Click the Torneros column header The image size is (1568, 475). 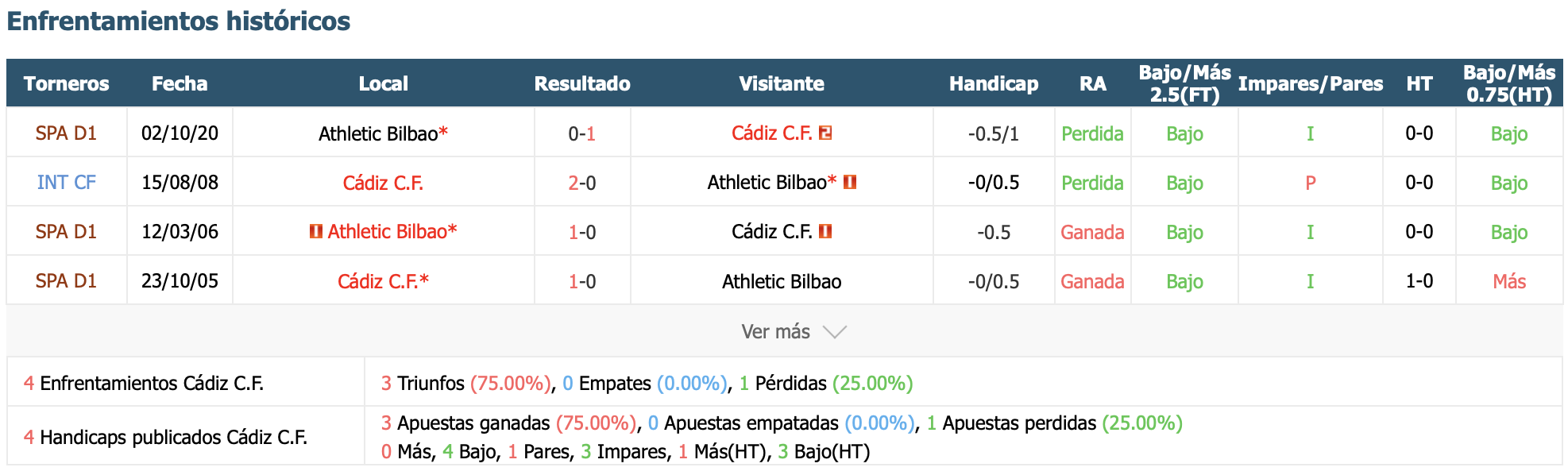(x=66, y=83)
